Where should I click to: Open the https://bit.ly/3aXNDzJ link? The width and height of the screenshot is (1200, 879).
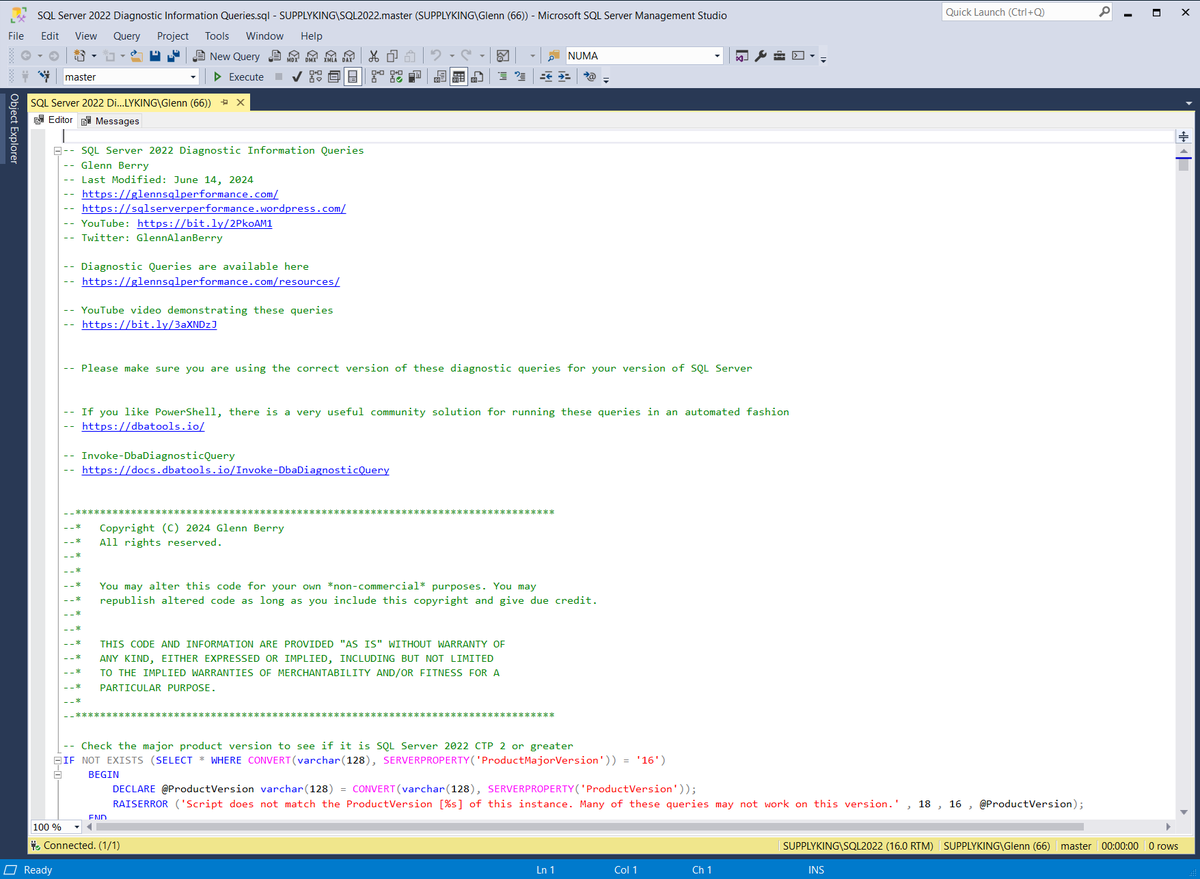point(149,325)
